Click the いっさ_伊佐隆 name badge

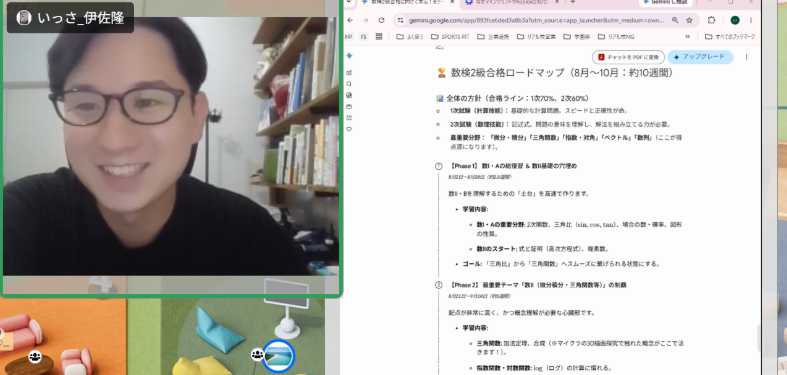tap(70, 18)
